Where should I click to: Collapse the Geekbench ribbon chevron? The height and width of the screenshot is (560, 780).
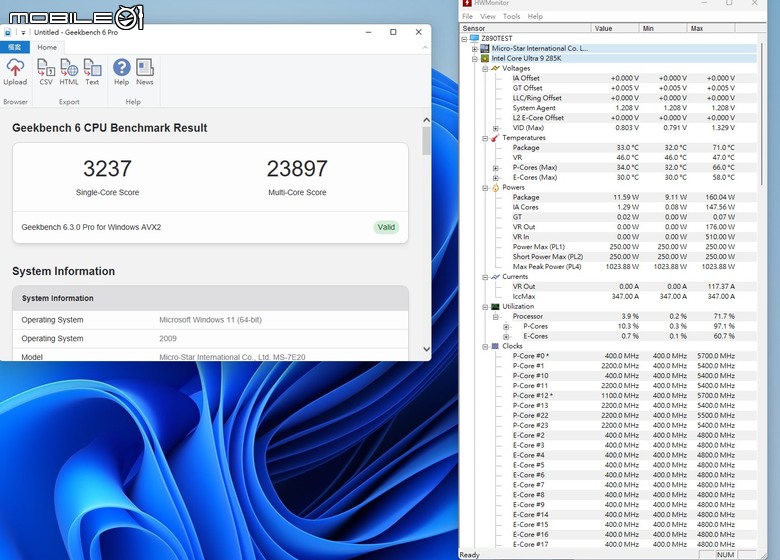pos(425,47)
